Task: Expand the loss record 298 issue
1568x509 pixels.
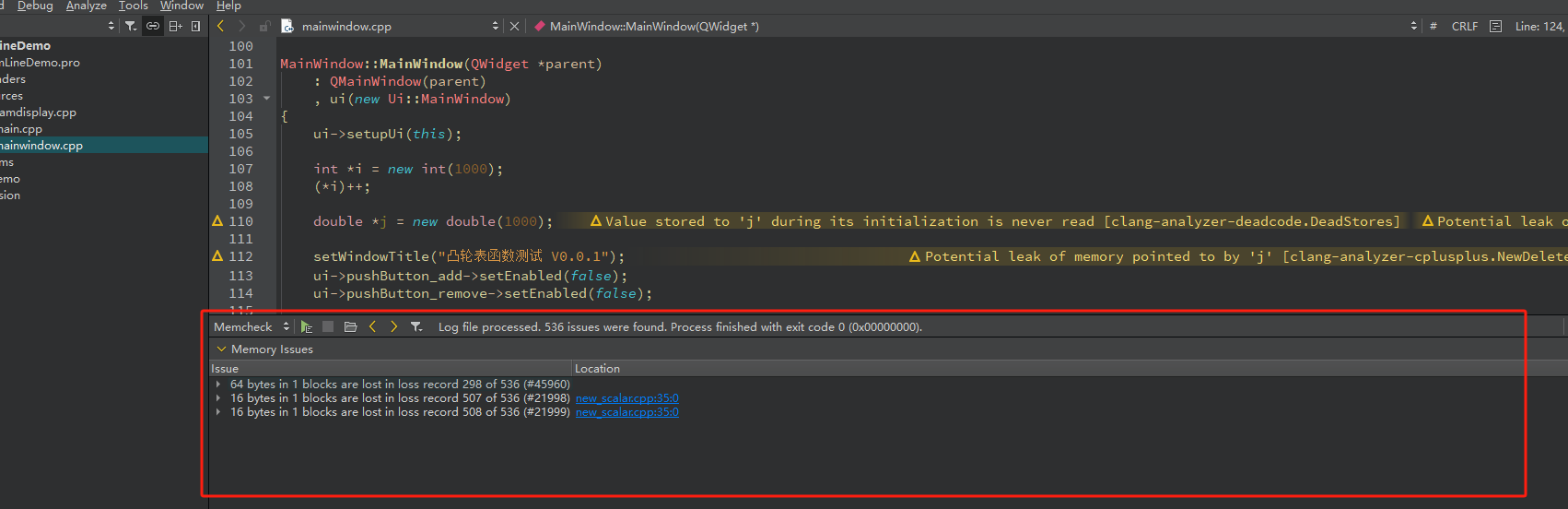Action: [218, 385]
